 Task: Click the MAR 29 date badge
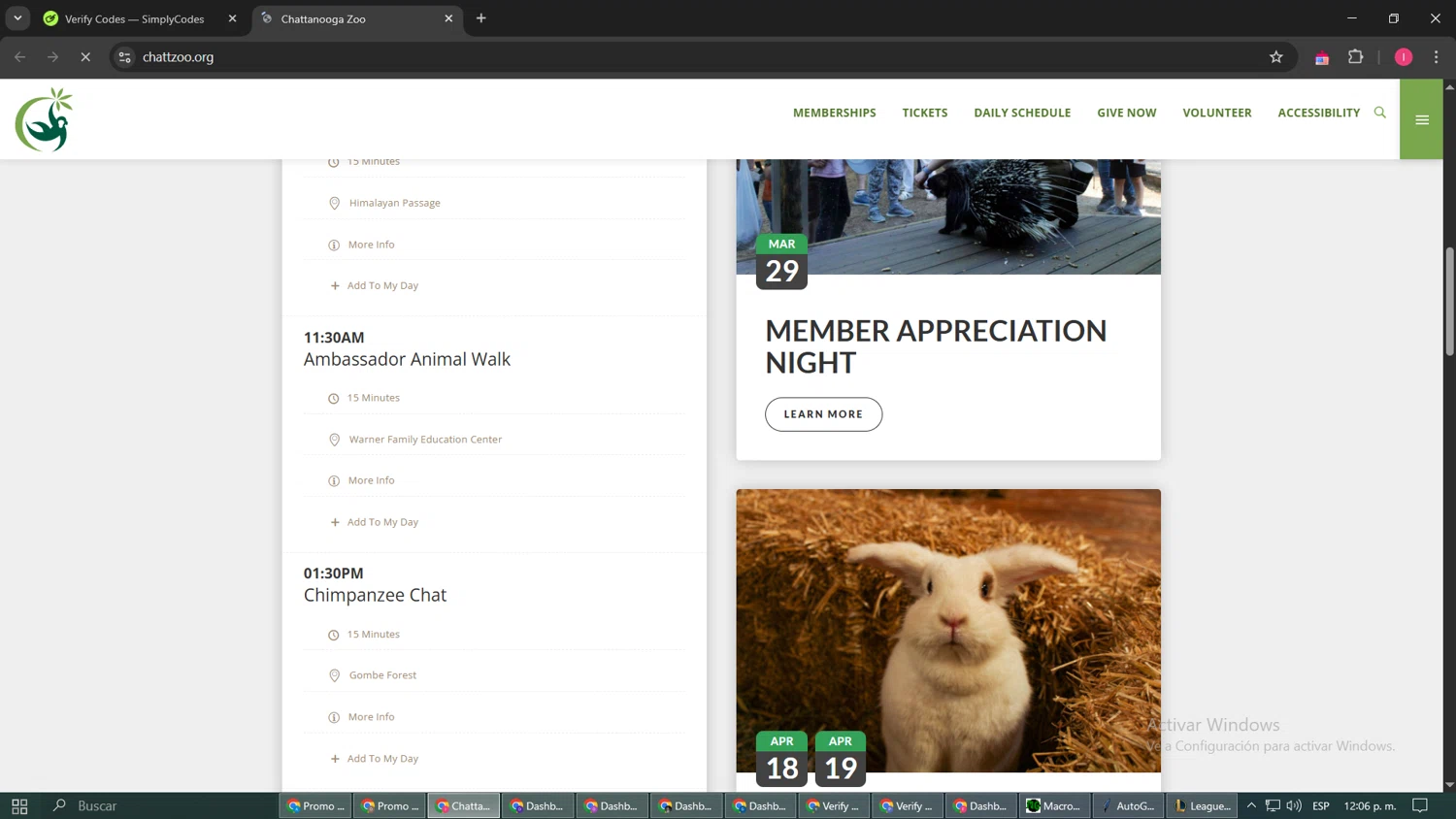(781, 261)
